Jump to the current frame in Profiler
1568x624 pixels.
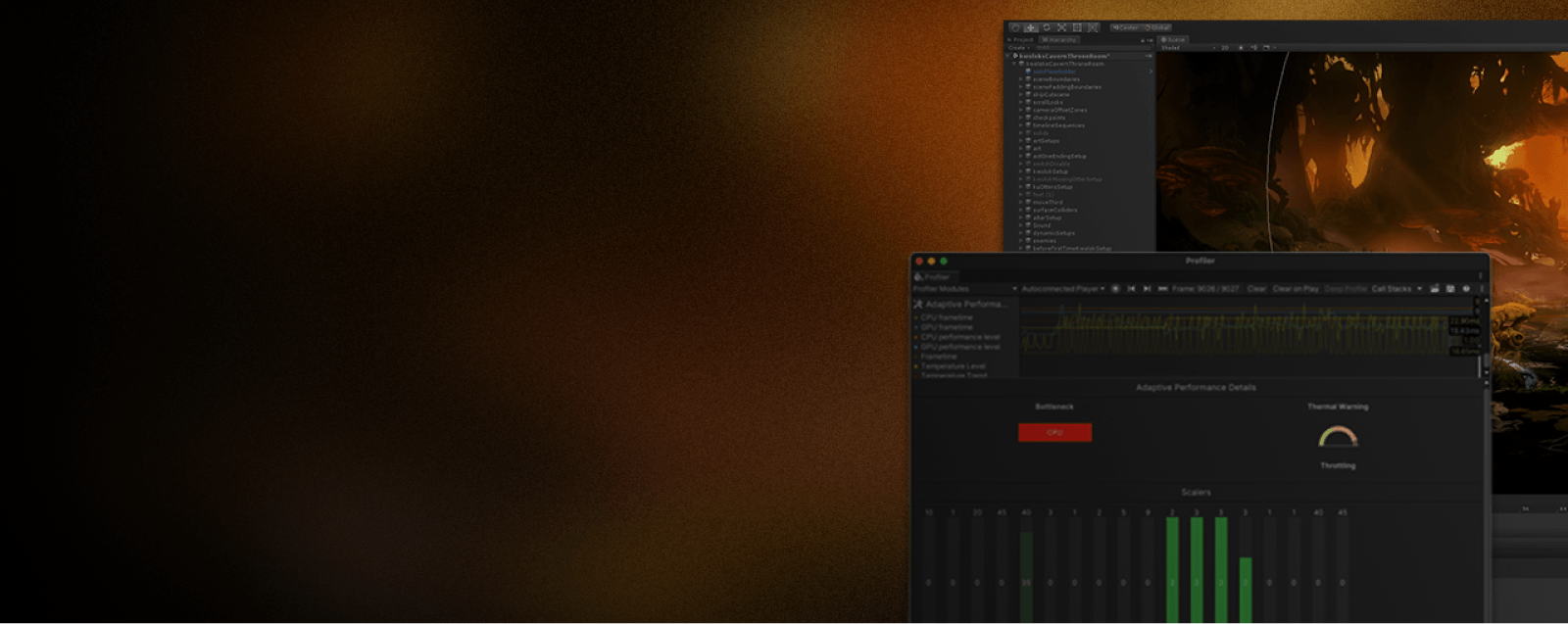pos(1162,289)
